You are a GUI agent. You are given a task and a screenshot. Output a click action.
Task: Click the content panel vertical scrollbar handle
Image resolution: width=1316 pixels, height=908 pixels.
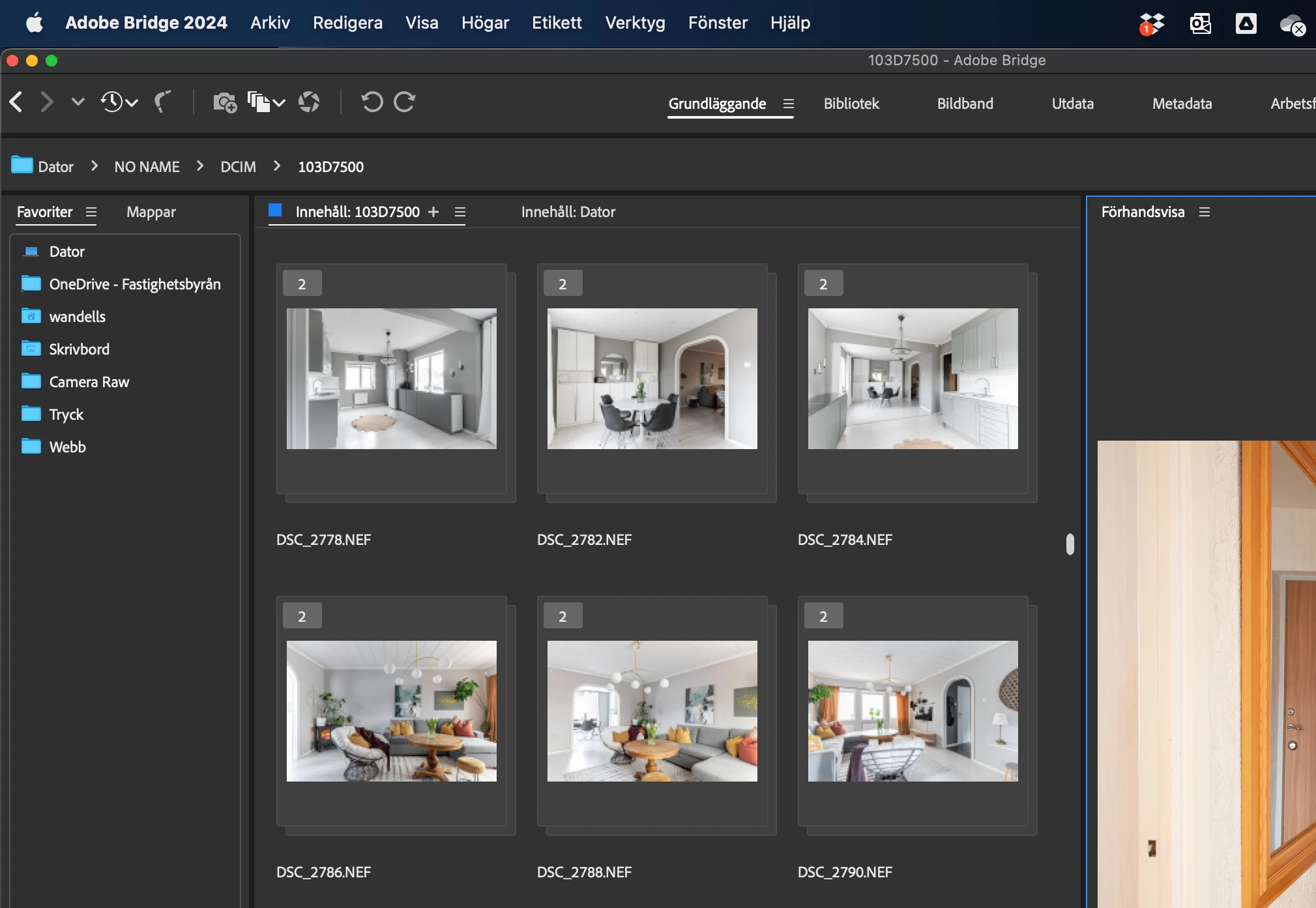[x=1070, y=544]
